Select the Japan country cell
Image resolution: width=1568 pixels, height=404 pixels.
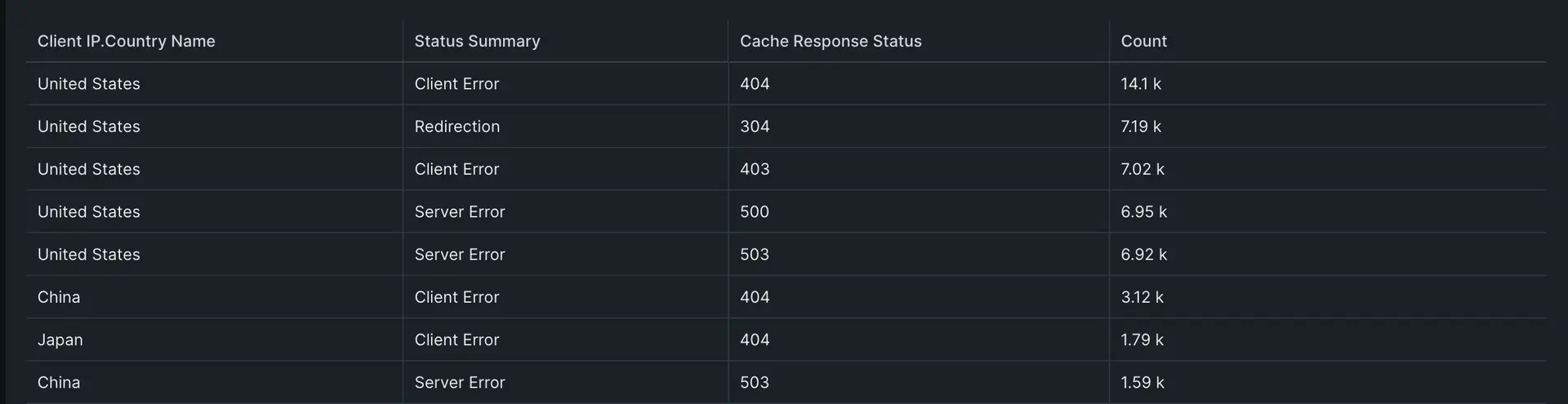click(x=60, y=340)
